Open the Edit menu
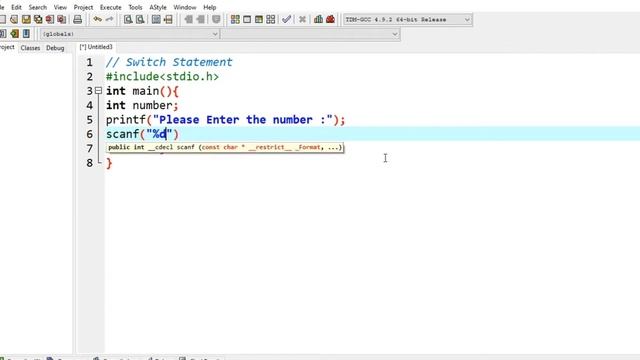Screen dimensions: 640x360 (x=16, y=7)
